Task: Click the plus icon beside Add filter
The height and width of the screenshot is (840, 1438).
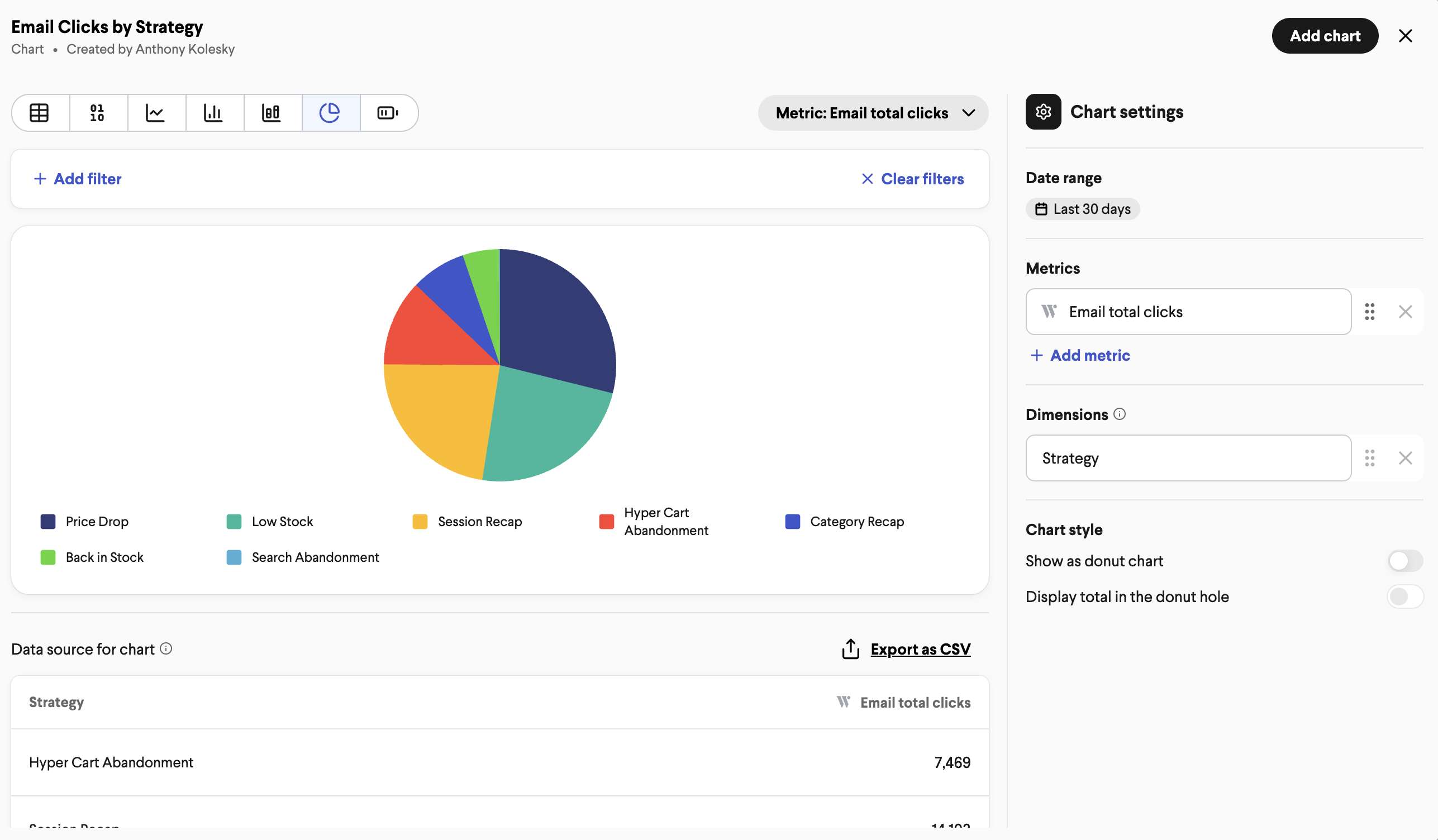Action: tap(40, 179)
